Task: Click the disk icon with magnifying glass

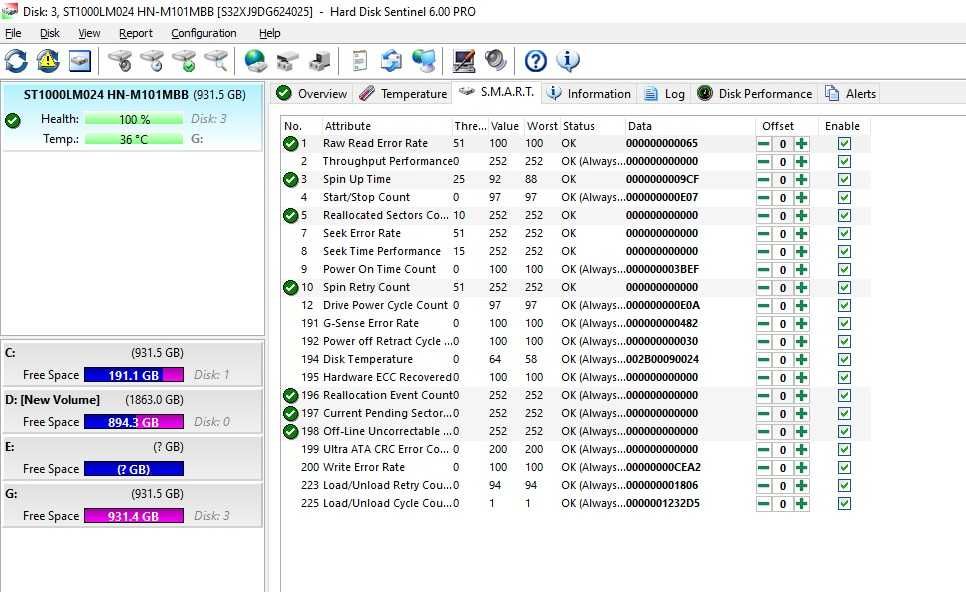Action: pyautogui.click(x=216, y=61)
